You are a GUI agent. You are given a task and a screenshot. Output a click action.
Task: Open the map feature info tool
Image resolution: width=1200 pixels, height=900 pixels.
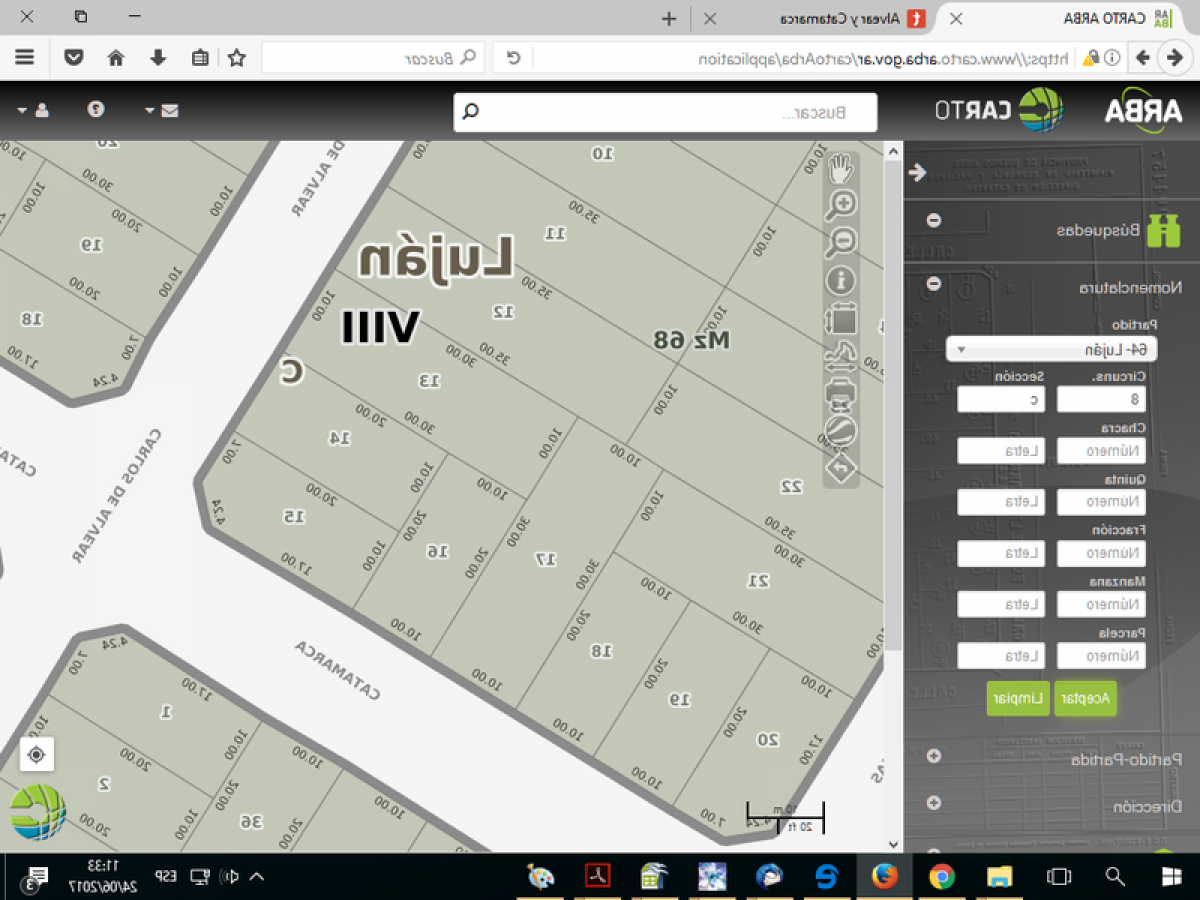pyautogui.click(x=841, y=279)
